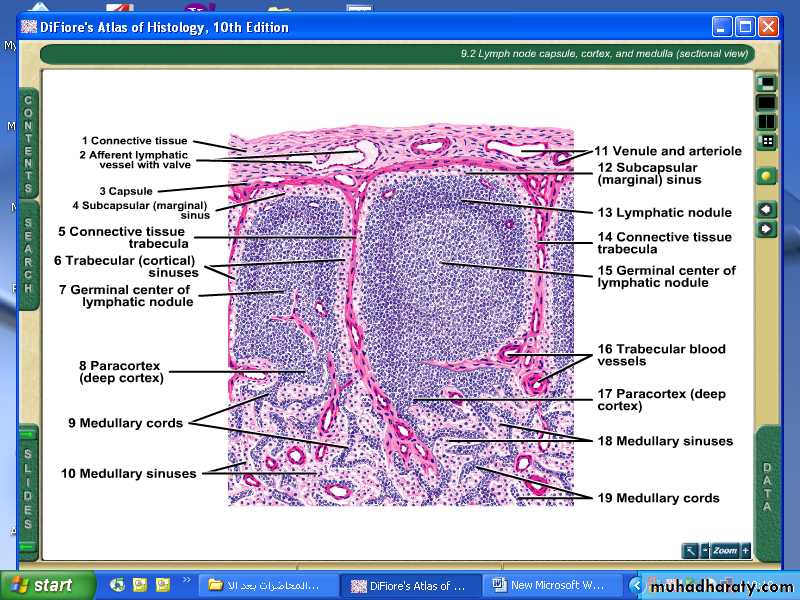Select the single black pane view icon

tap(766, 102)
